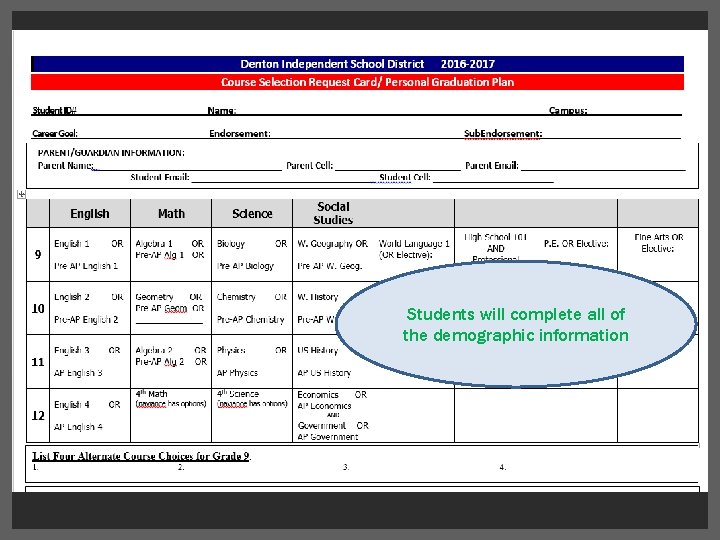
Task: Click the AP Government entry
Action: coord(328,437)
